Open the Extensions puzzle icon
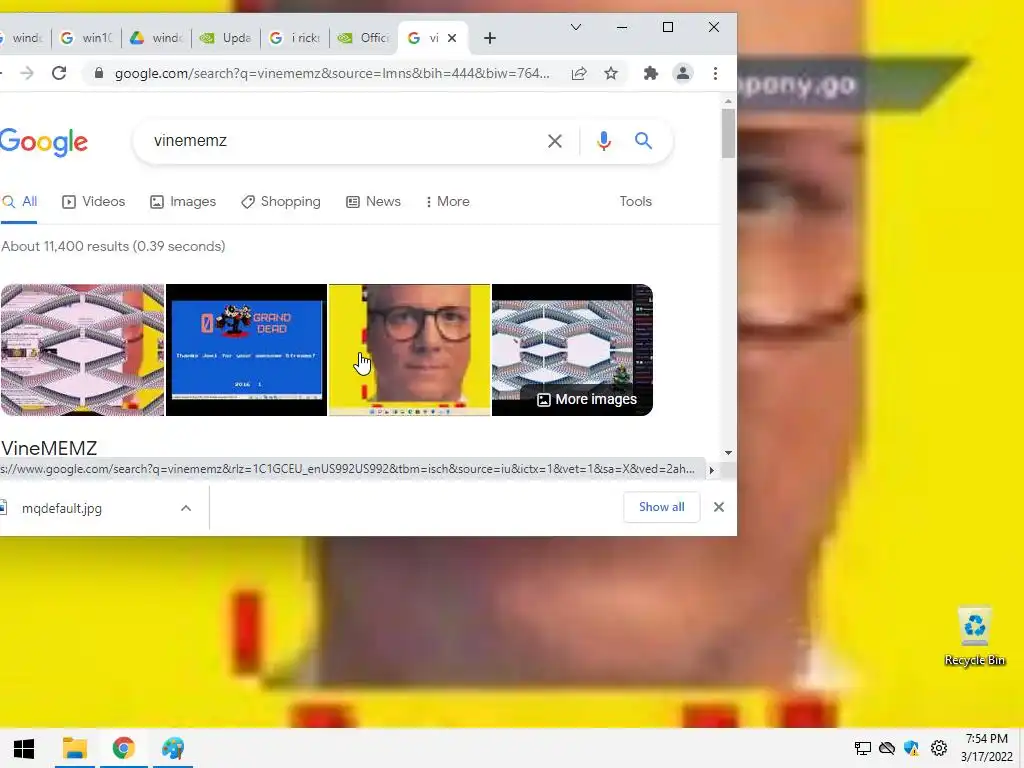The width and height of the screenshot is (1024, 768). (650, 73)
